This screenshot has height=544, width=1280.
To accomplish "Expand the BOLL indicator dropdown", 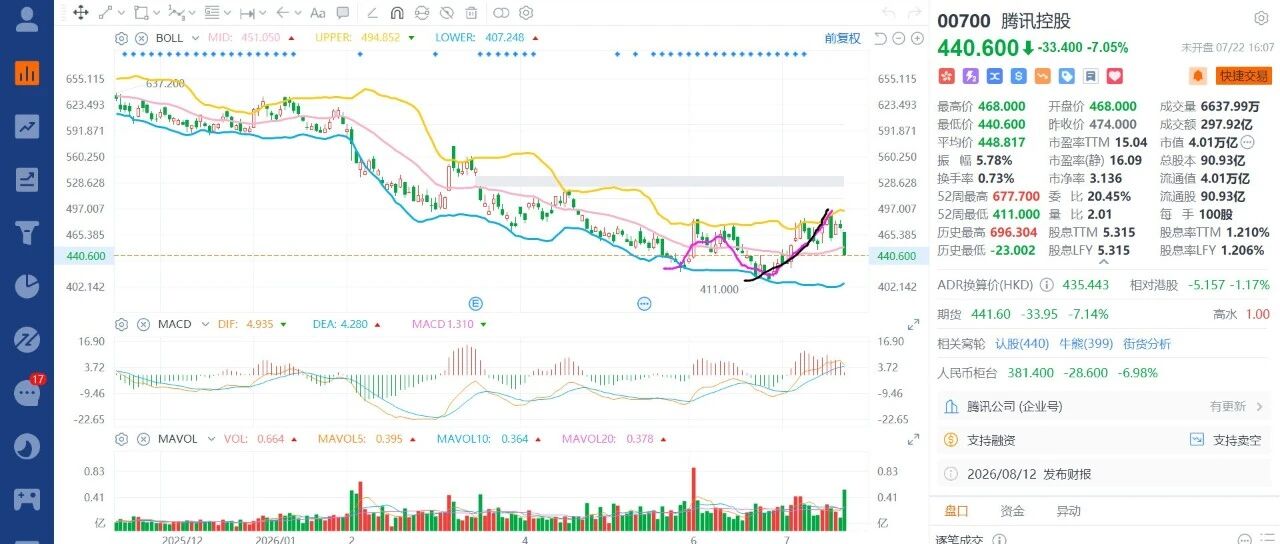I will click(x=194, y=38).
